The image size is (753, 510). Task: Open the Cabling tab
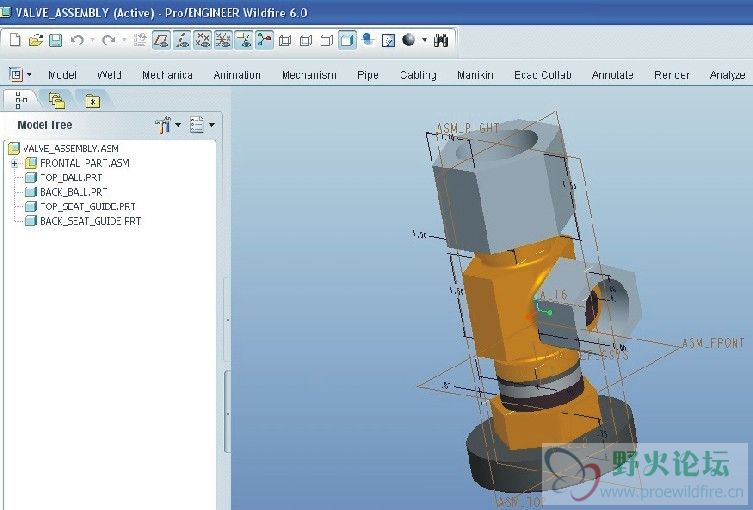(418, 75)
